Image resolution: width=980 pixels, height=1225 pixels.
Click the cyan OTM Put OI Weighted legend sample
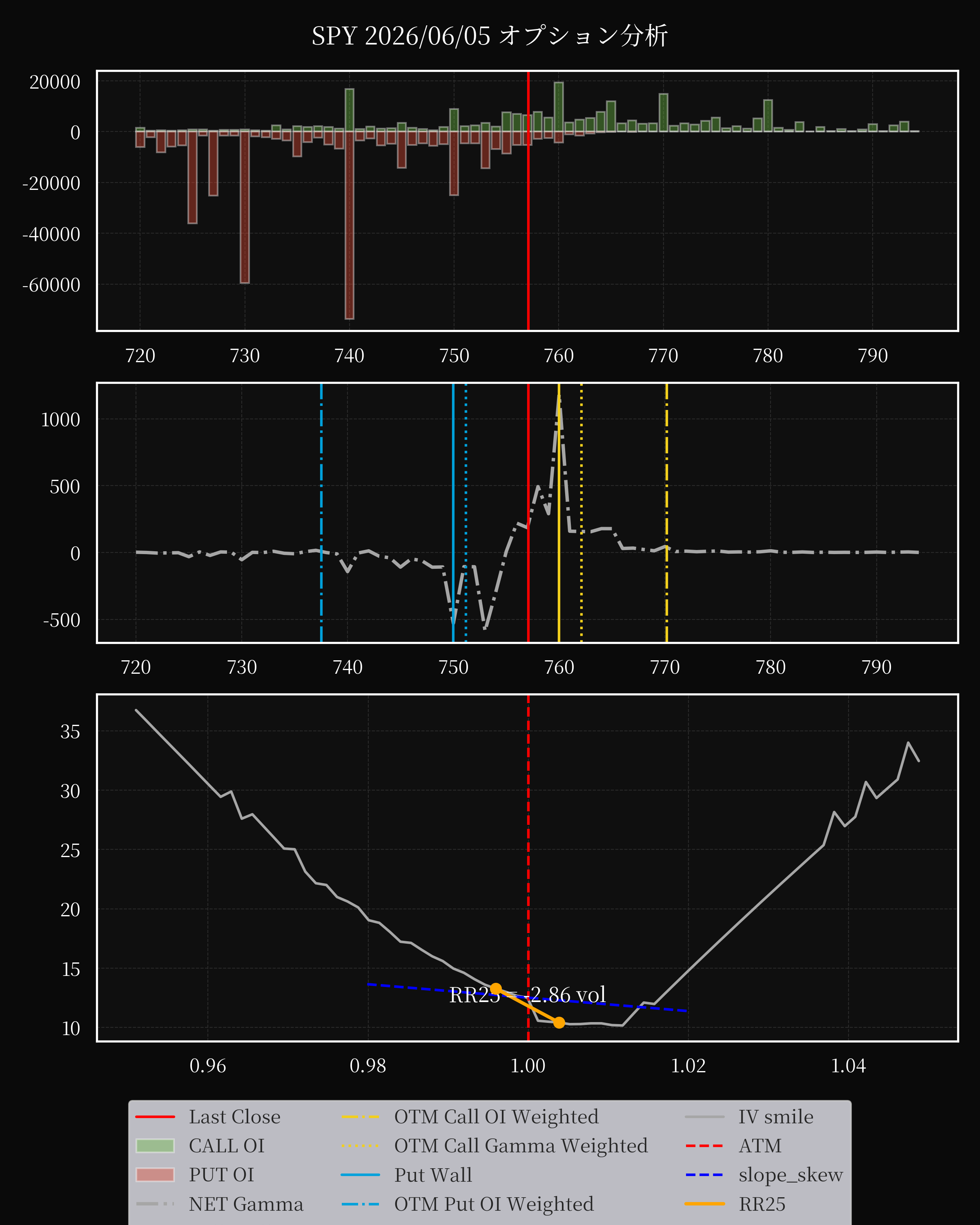click(360, 1203)
